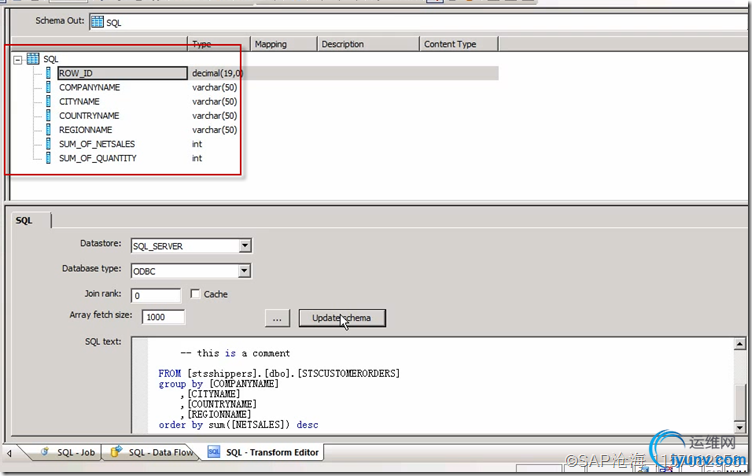
Task: Click the Description column header
Action: point(368,44)
